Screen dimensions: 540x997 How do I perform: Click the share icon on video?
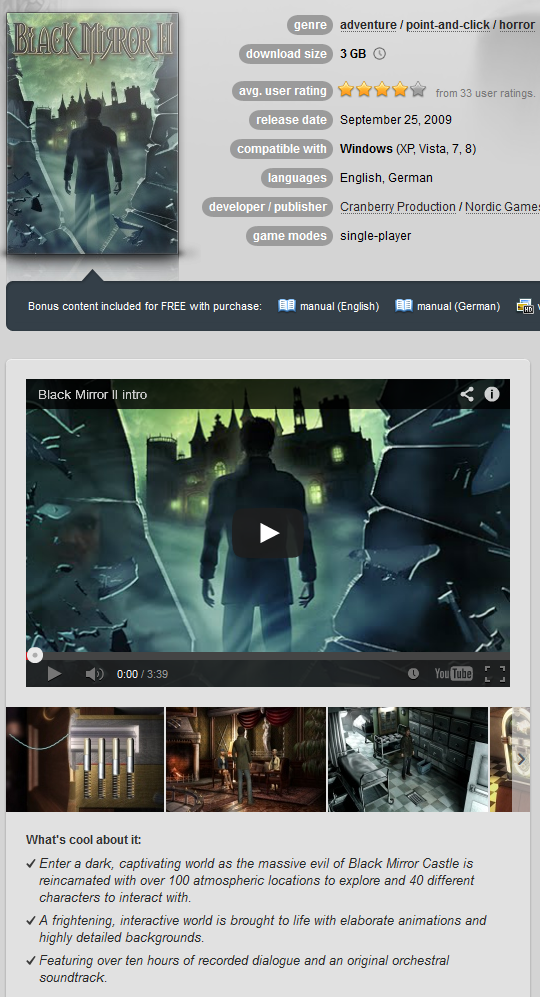467,394
